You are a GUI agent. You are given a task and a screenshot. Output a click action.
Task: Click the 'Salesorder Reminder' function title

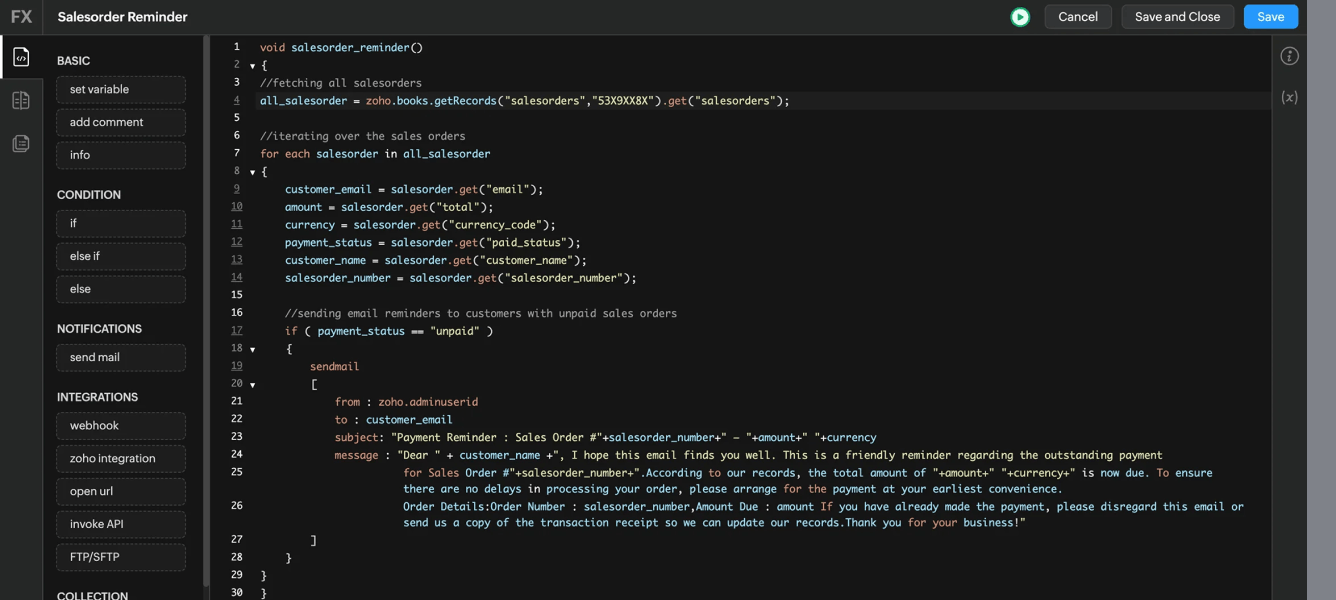pyautogui.click(x=122, y=17)
